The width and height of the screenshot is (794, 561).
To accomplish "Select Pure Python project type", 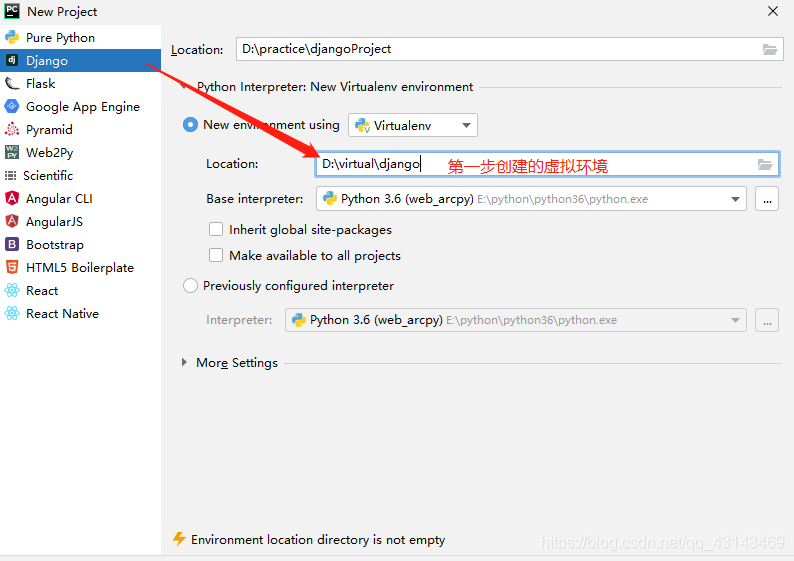I will 81,37.
